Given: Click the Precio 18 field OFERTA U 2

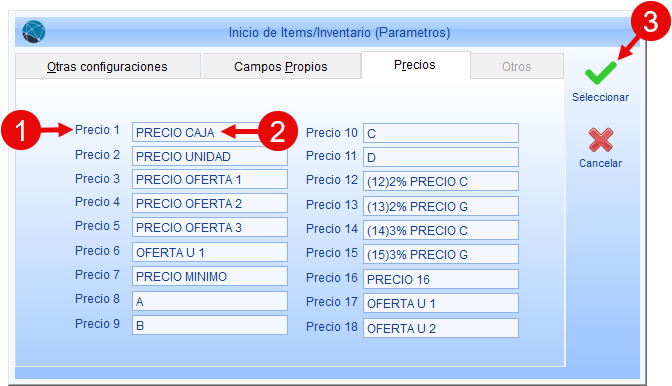Looking at the screenshot, I should tap(441, 328).
